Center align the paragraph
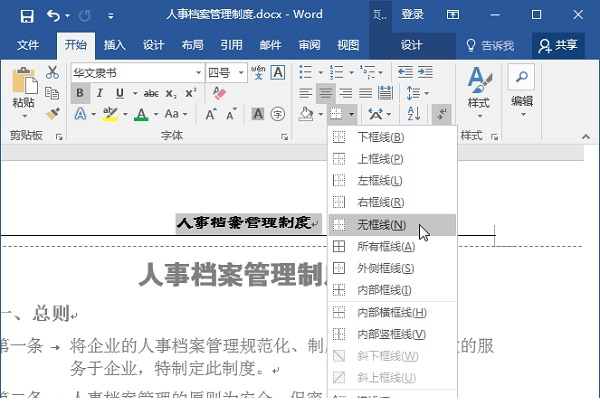Image resolution: width=600 pixels, height=413 pixels. [x=326, y=93]
